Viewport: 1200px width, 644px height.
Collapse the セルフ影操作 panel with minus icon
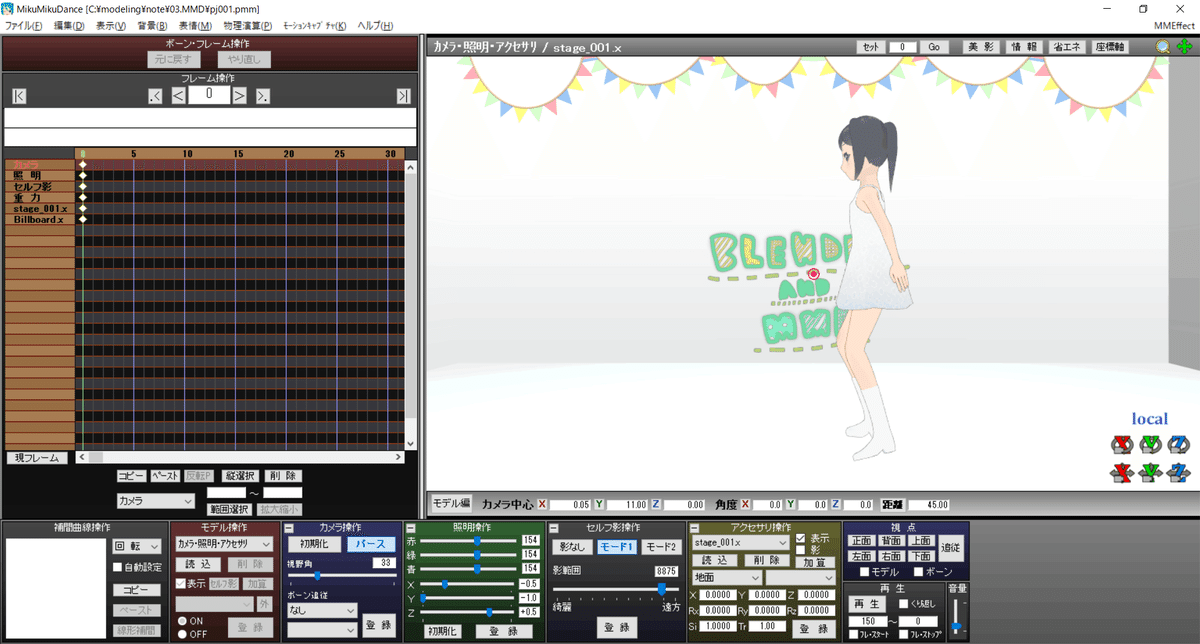[553, 528]
